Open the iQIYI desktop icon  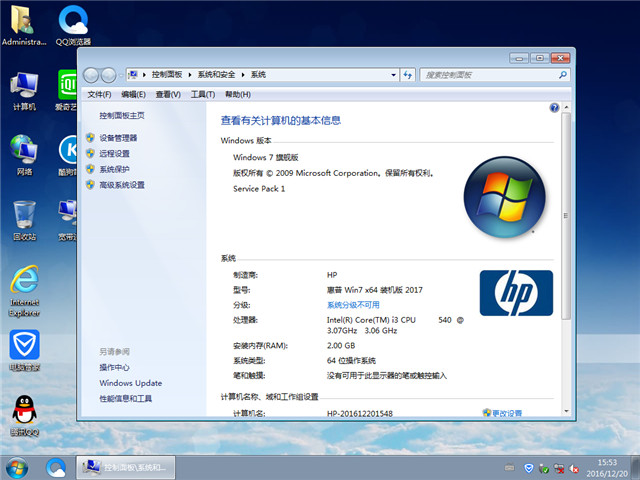point(67,91)
